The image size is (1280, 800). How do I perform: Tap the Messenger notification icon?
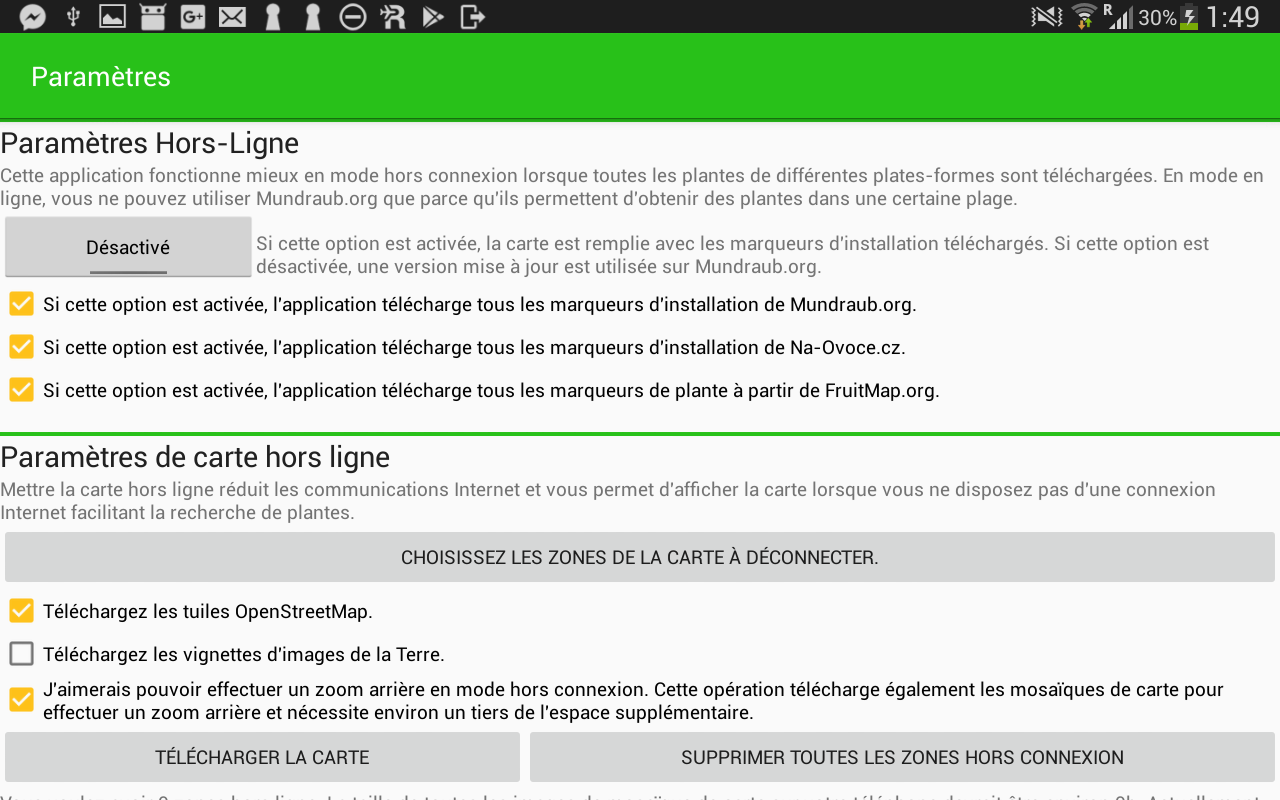(33, 17)
